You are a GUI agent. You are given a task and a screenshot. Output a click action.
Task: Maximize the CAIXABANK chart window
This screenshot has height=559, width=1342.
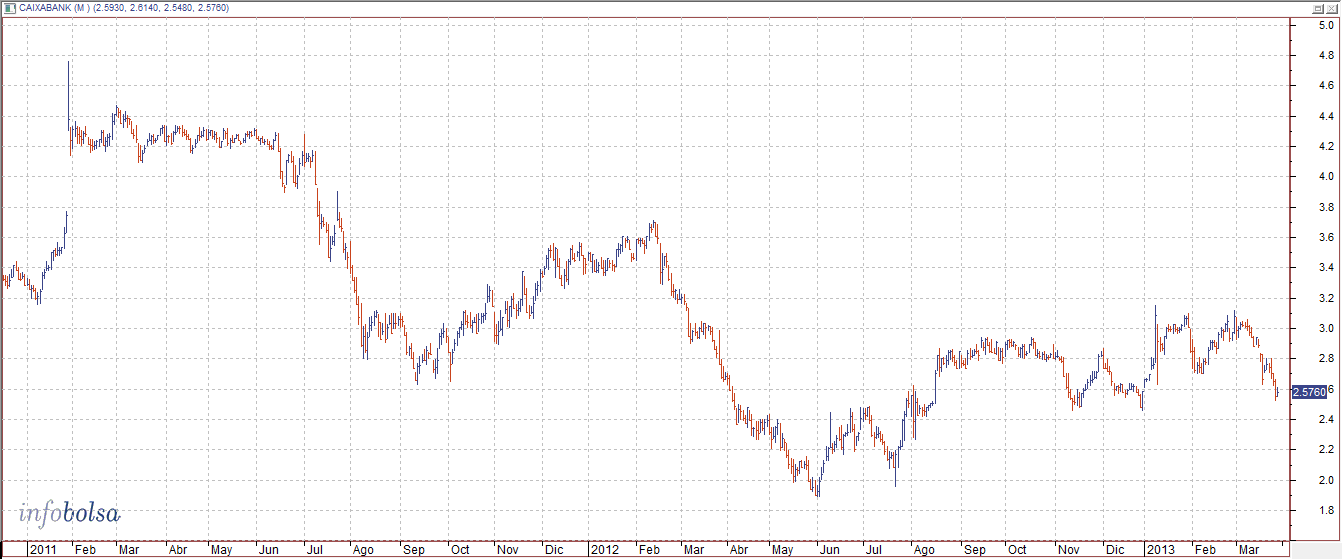click(1320, 7)
